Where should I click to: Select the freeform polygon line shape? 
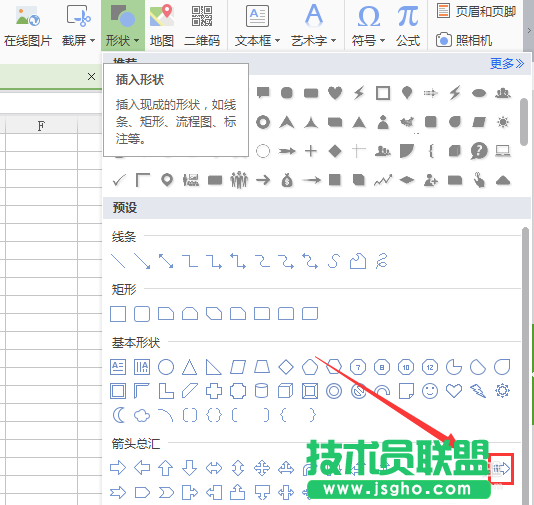358,261
